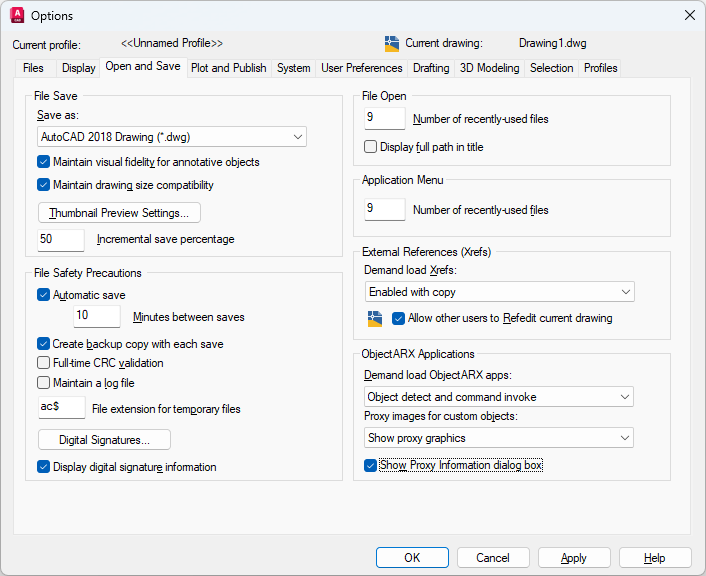This screenshot has width=706, height=576.
Task: Toggle Maintain visual fidelity for annotative objects
Action: (x=44, y=162)
